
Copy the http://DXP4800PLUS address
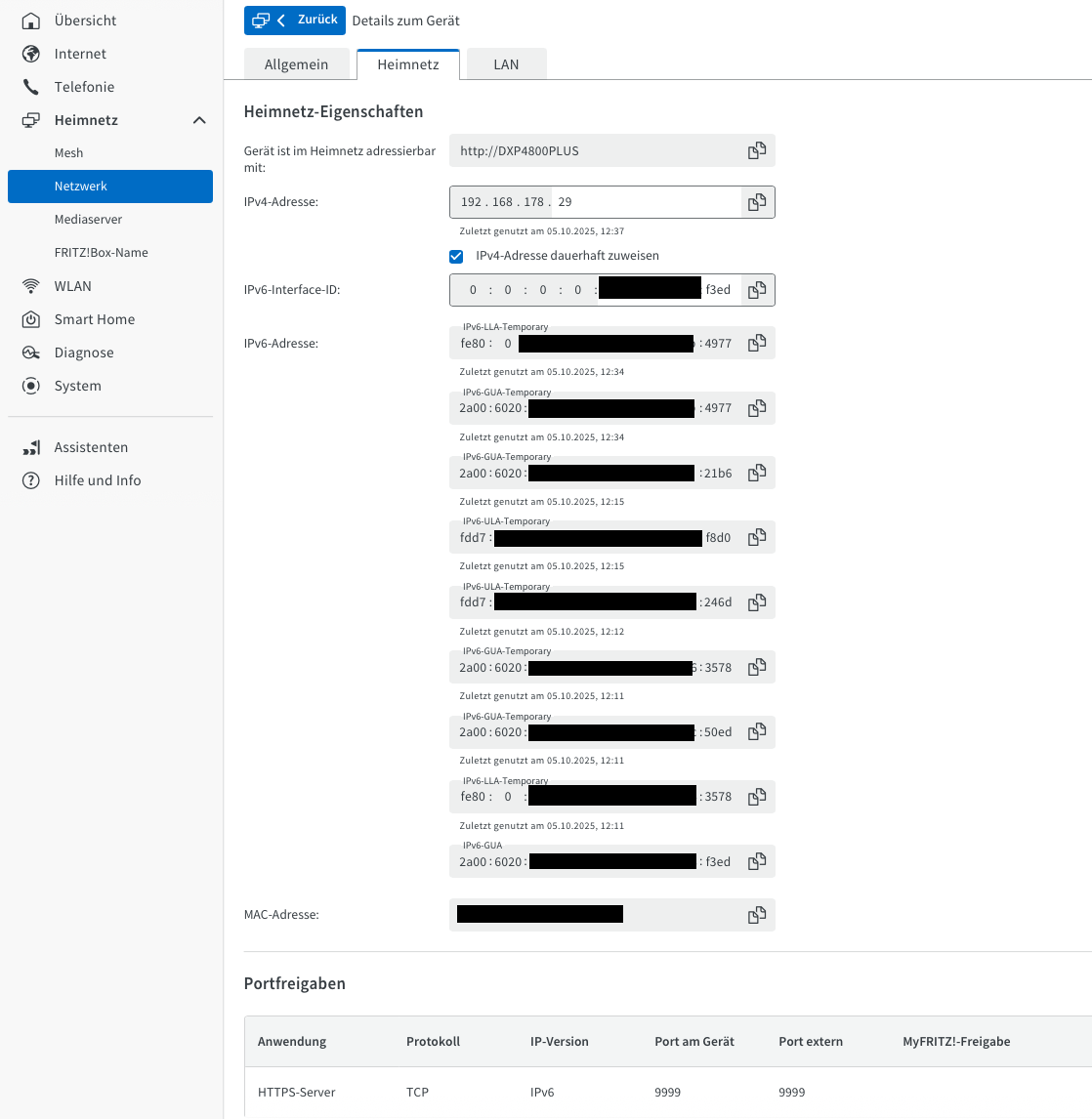click(757, 150)
